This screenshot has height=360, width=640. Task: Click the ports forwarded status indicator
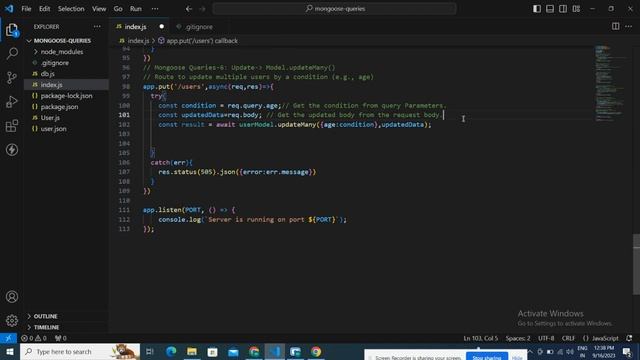[60, 338]
